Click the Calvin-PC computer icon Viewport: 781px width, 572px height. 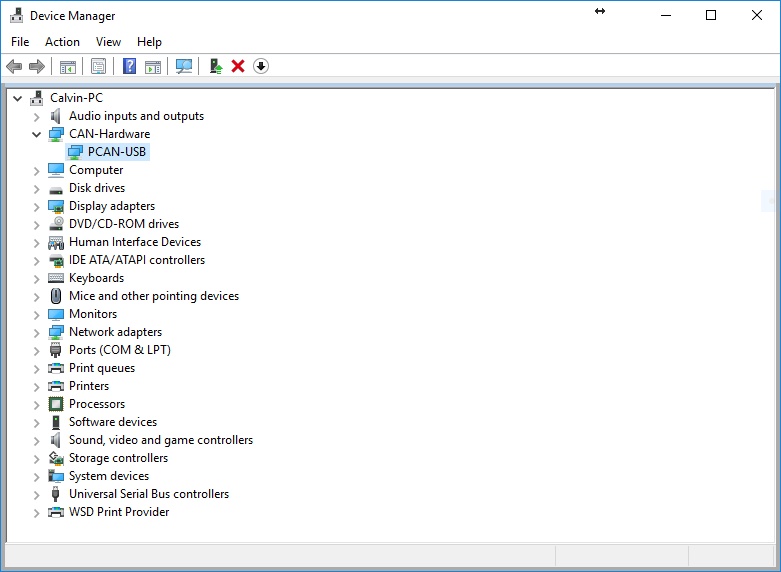36,98
